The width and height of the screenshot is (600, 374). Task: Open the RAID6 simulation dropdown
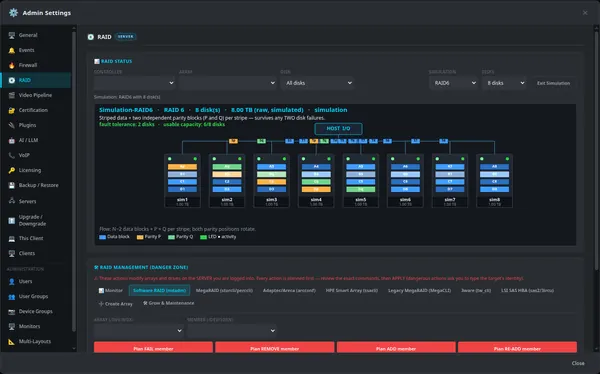coord(453,83)
